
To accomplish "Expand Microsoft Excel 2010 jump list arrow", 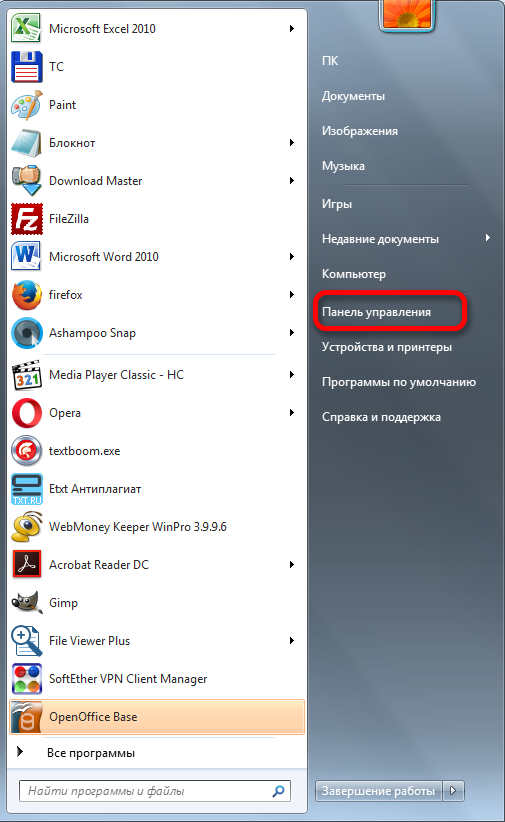I will (292, 28).
